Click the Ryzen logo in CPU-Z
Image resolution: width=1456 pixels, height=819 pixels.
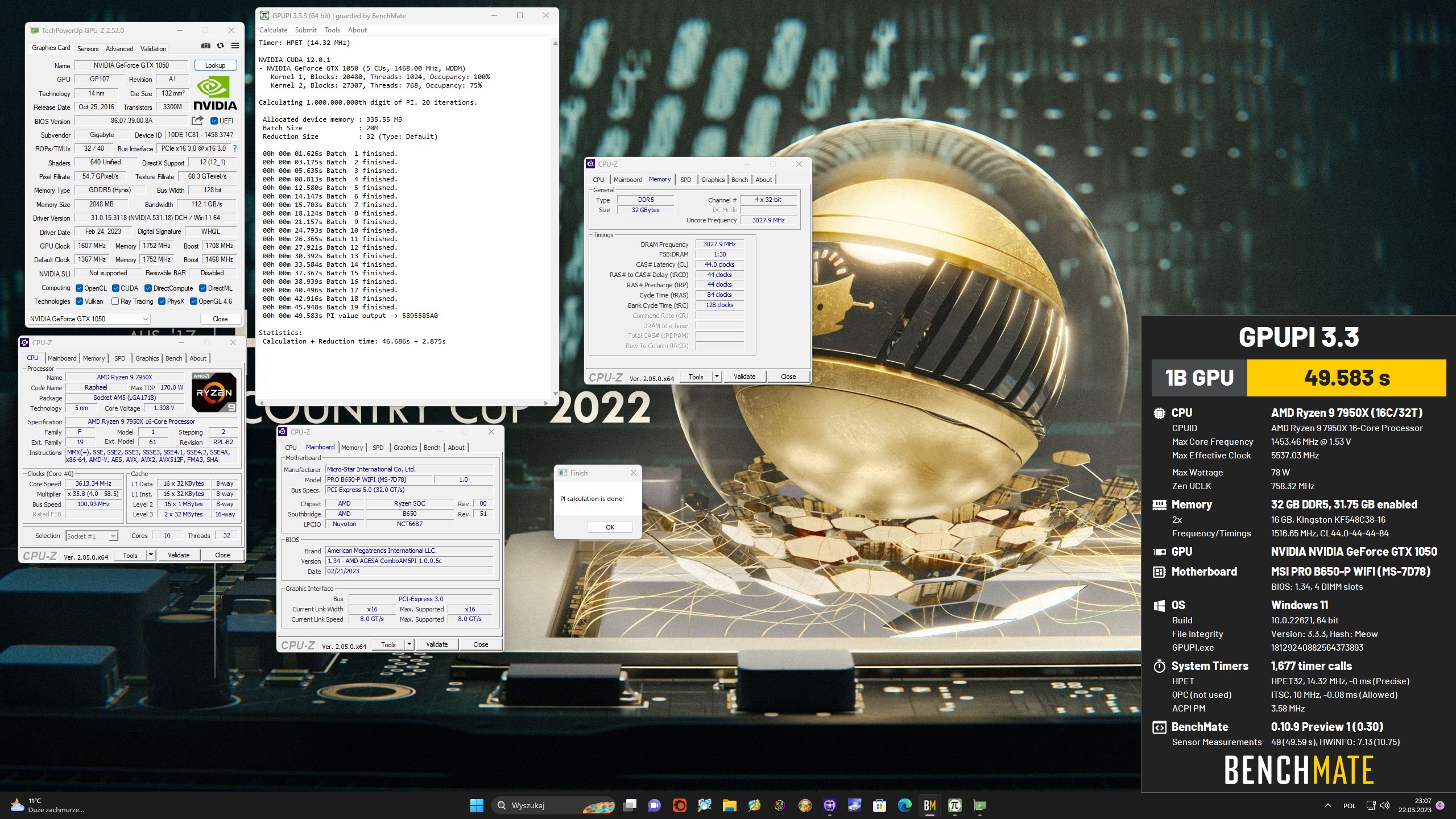coord(214,392)
